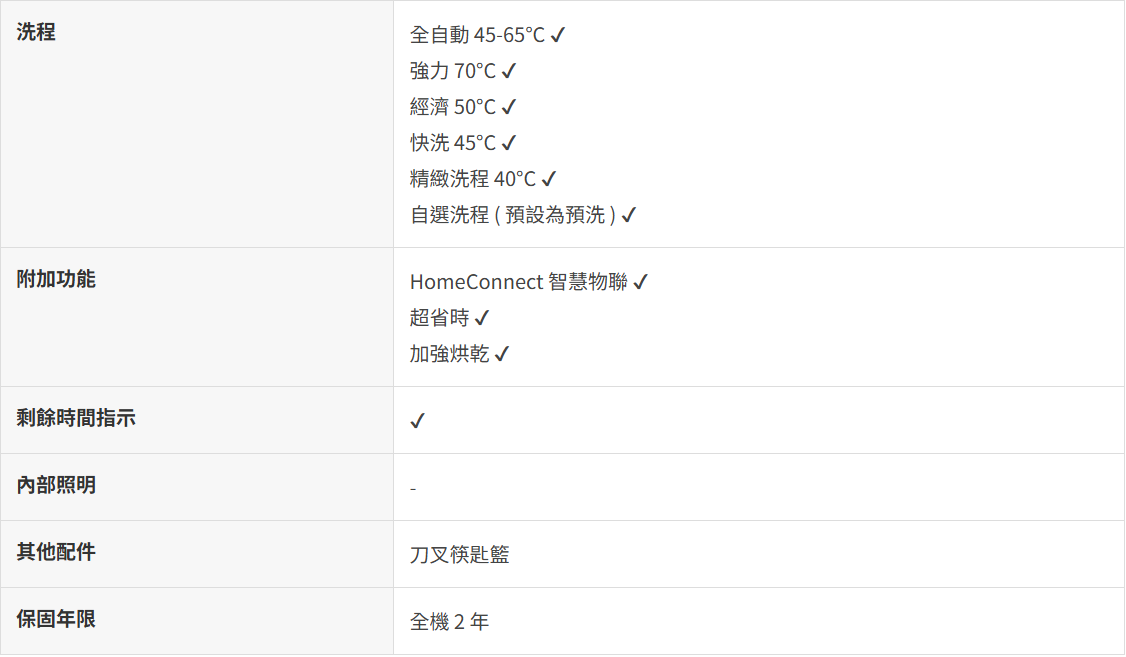Click the 刀叉筷匙籃 accessory text
1126x657 pixels.
pos(459,555)
